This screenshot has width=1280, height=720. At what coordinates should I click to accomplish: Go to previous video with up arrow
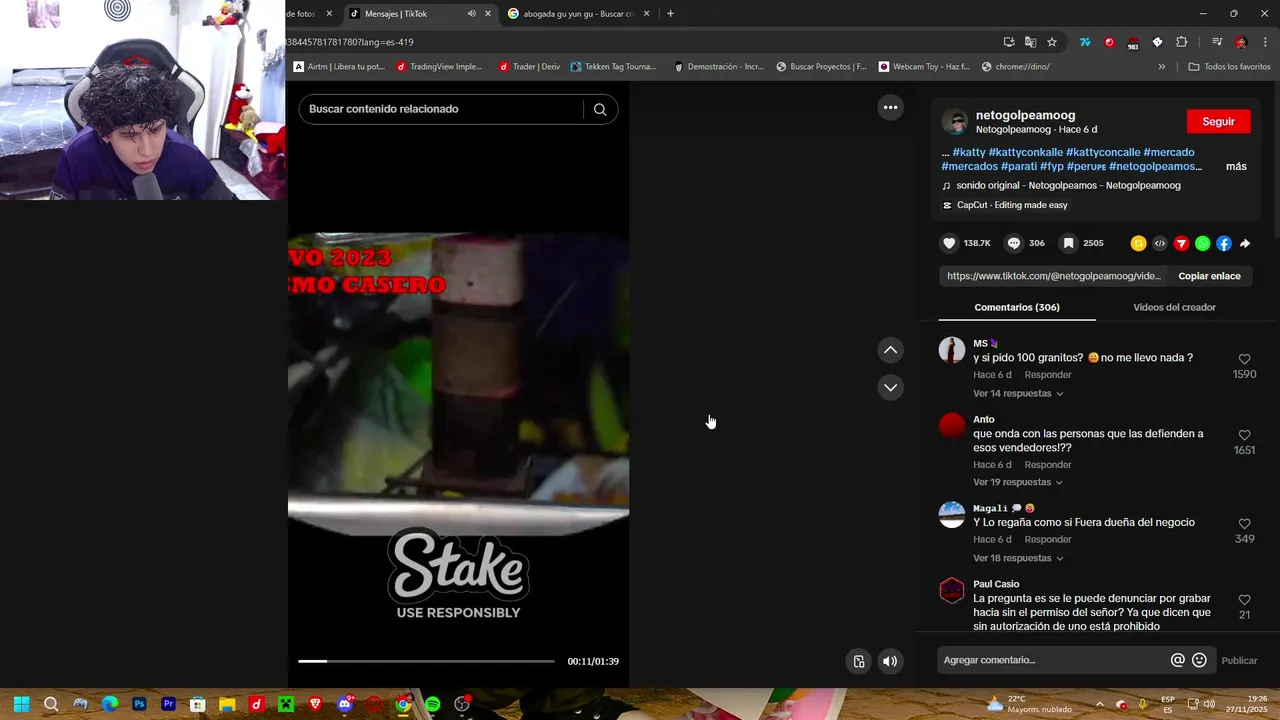tap(890, 350)
